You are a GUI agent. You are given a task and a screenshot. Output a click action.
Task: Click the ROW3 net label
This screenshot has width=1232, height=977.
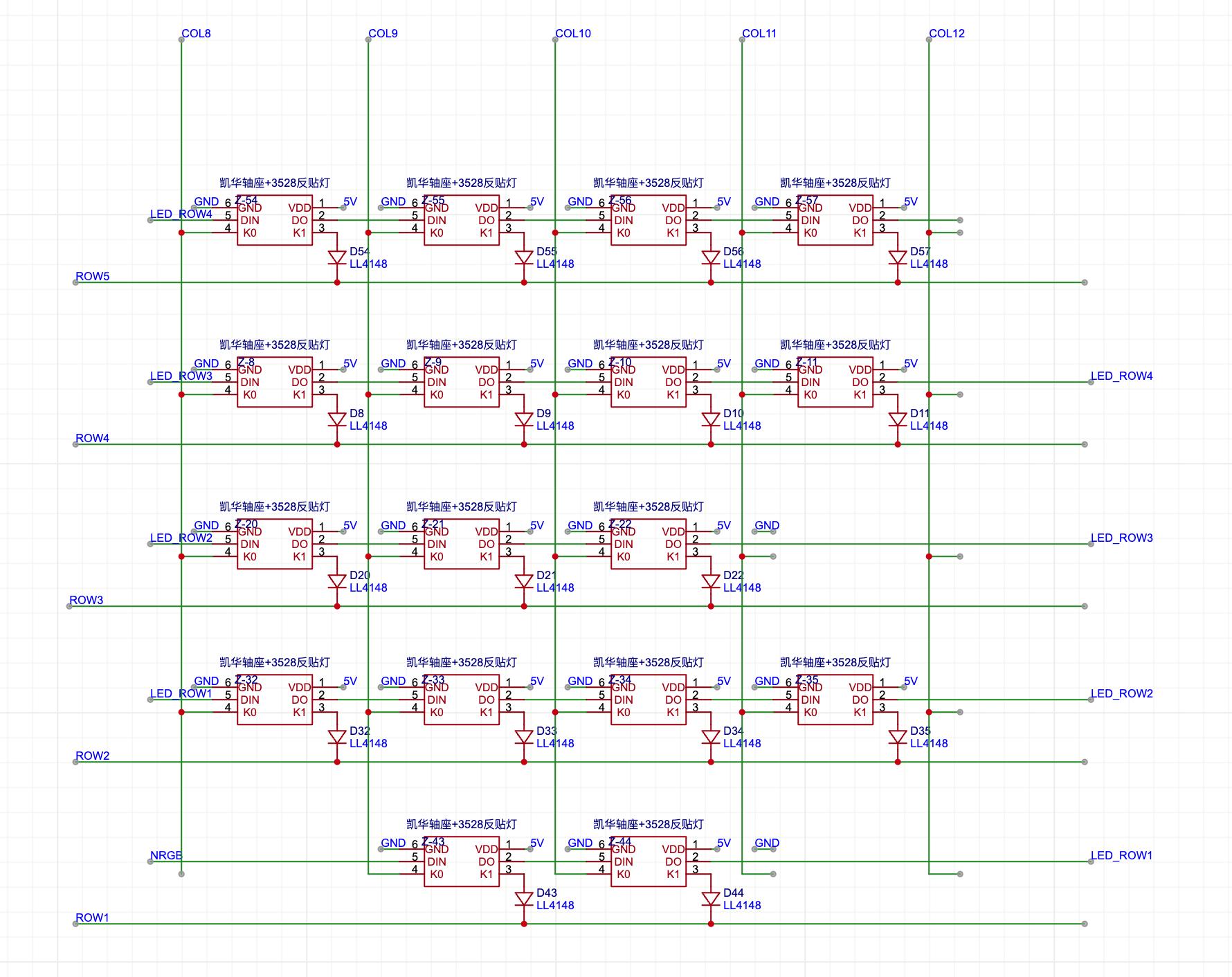tap(87, 600)
